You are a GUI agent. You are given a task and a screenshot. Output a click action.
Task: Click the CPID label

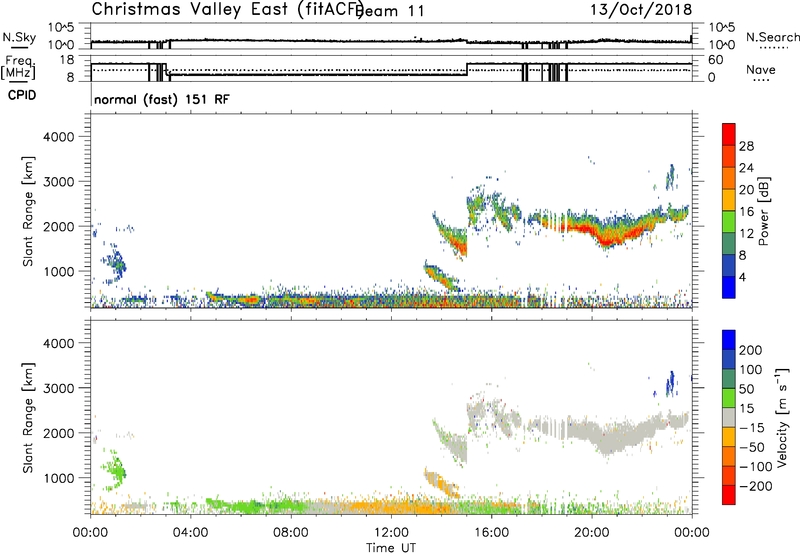pyautogui.click(x=22, y=95)
